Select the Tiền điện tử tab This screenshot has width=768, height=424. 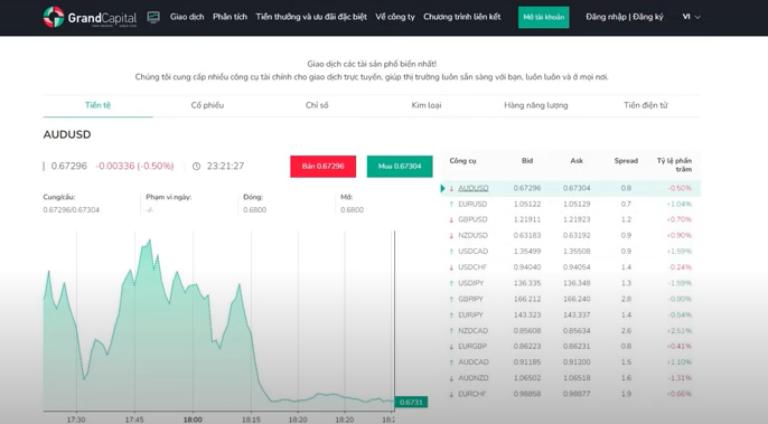[645, 105]
